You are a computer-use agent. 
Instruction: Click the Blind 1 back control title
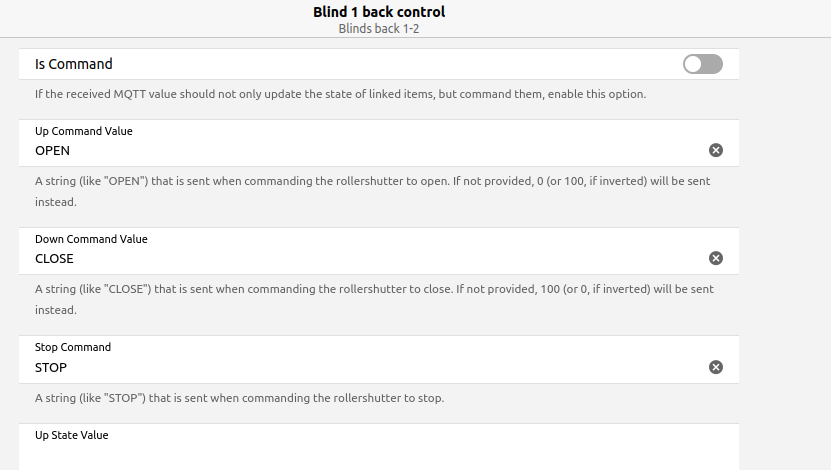(x=379, y=12)
